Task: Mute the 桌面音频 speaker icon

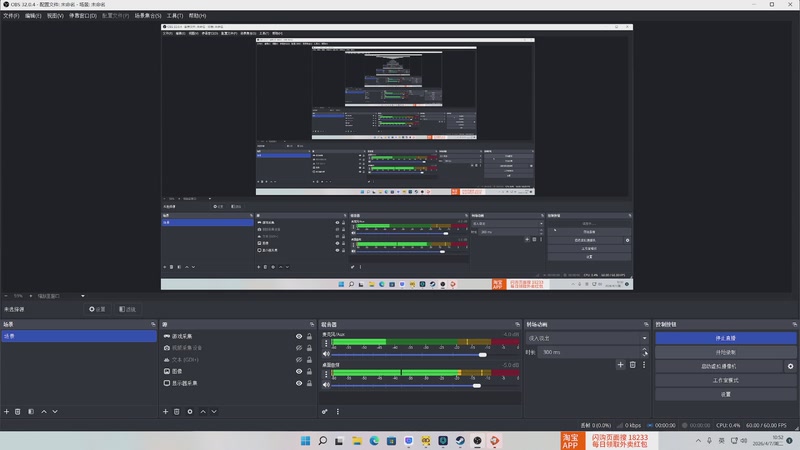Action: tap(327, 385)
